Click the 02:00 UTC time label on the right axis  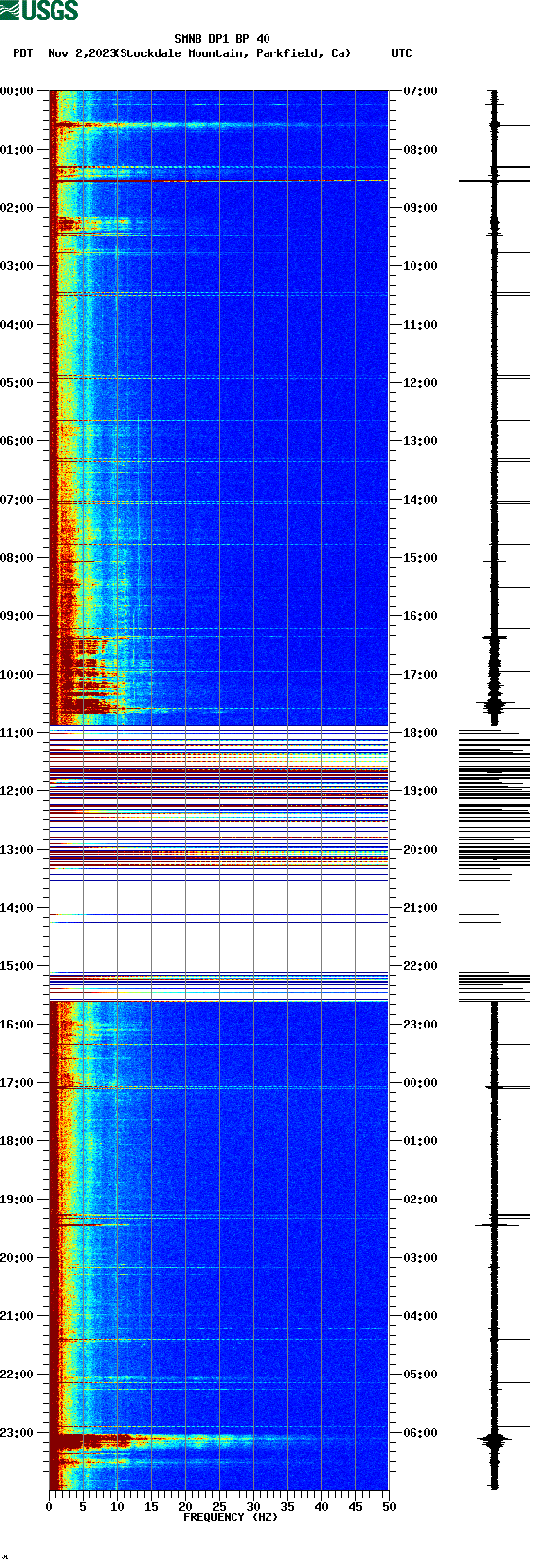pos(419,1200)
